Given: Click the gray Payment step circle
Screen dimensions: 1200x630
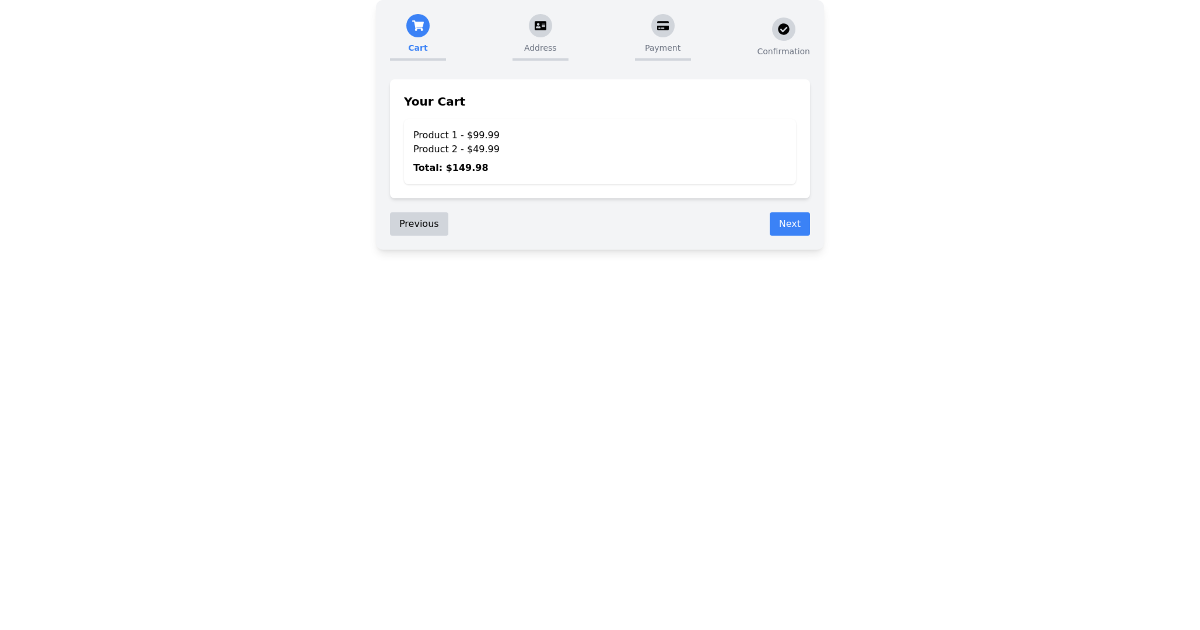Looking at the screenshot, I should pos(663,25).
